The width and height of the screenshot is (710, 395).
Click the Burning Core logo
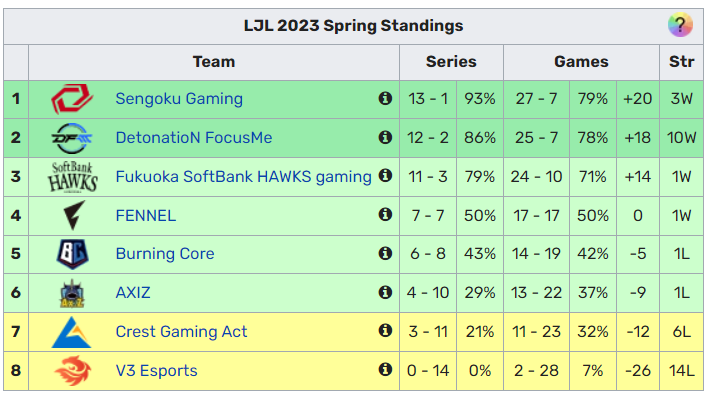tap(72, 254)
